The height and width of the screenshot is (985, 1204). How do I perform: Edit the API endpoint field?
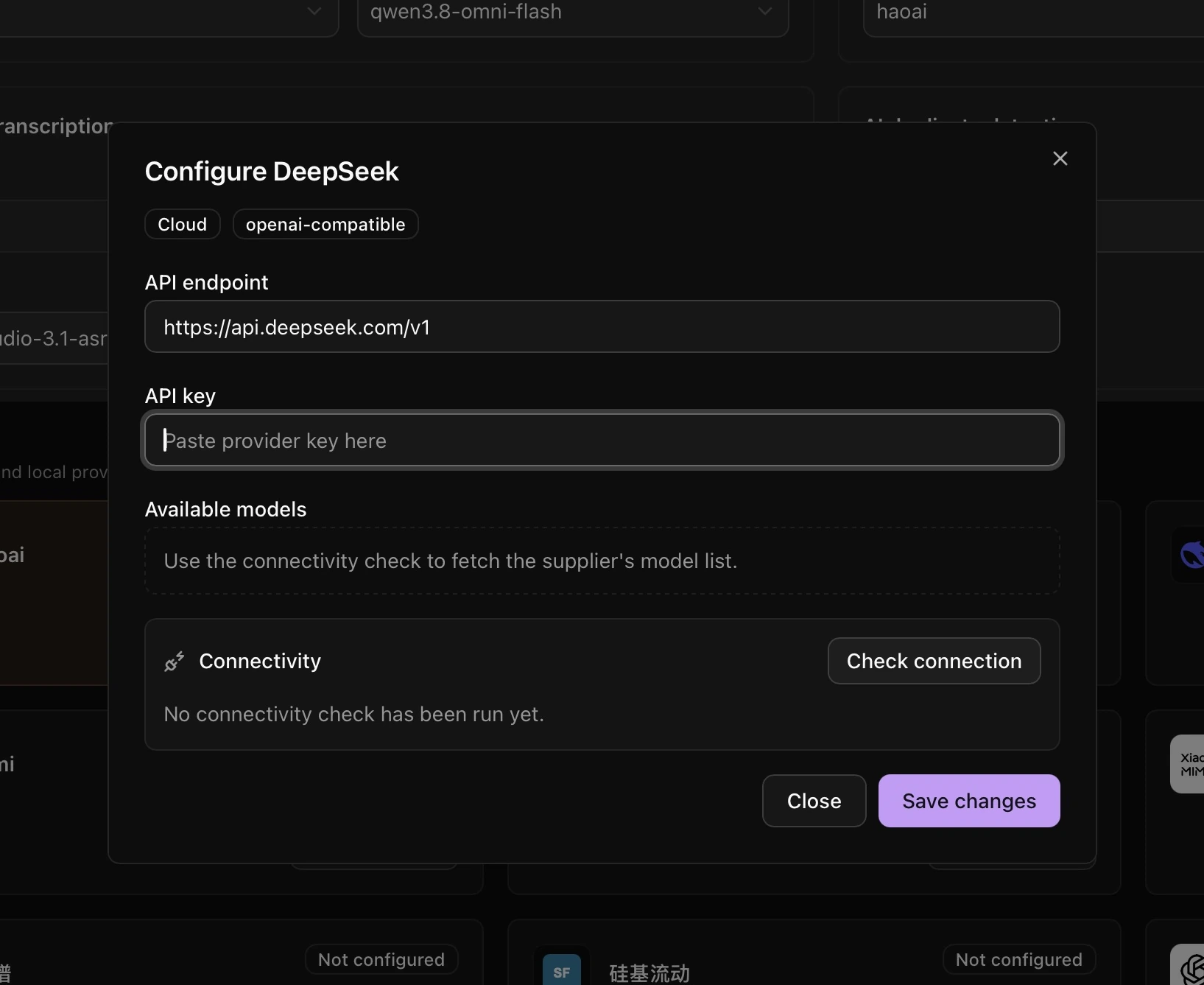coord(602,326)
